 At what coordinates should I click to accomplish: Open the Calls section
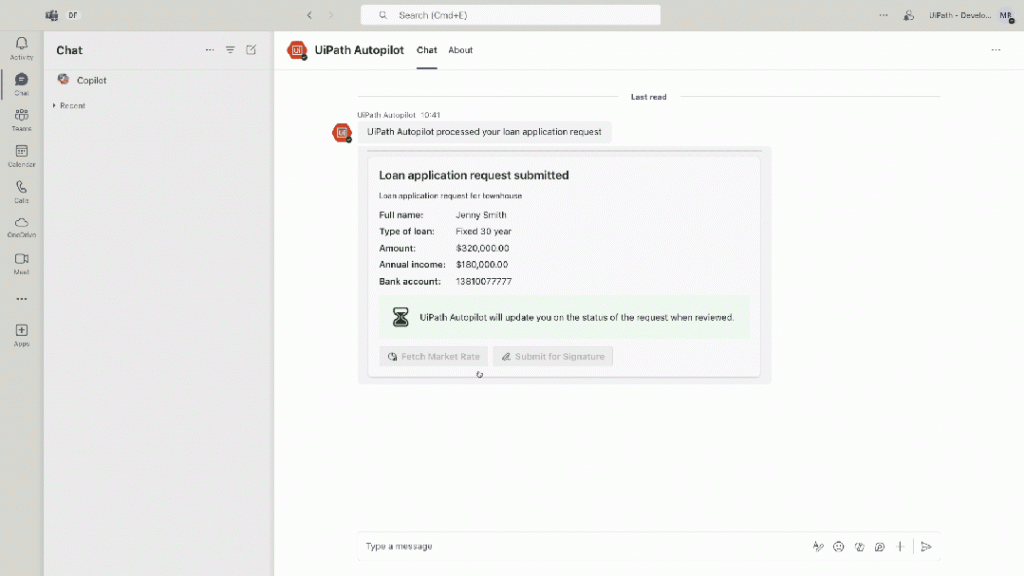point(21,191)
